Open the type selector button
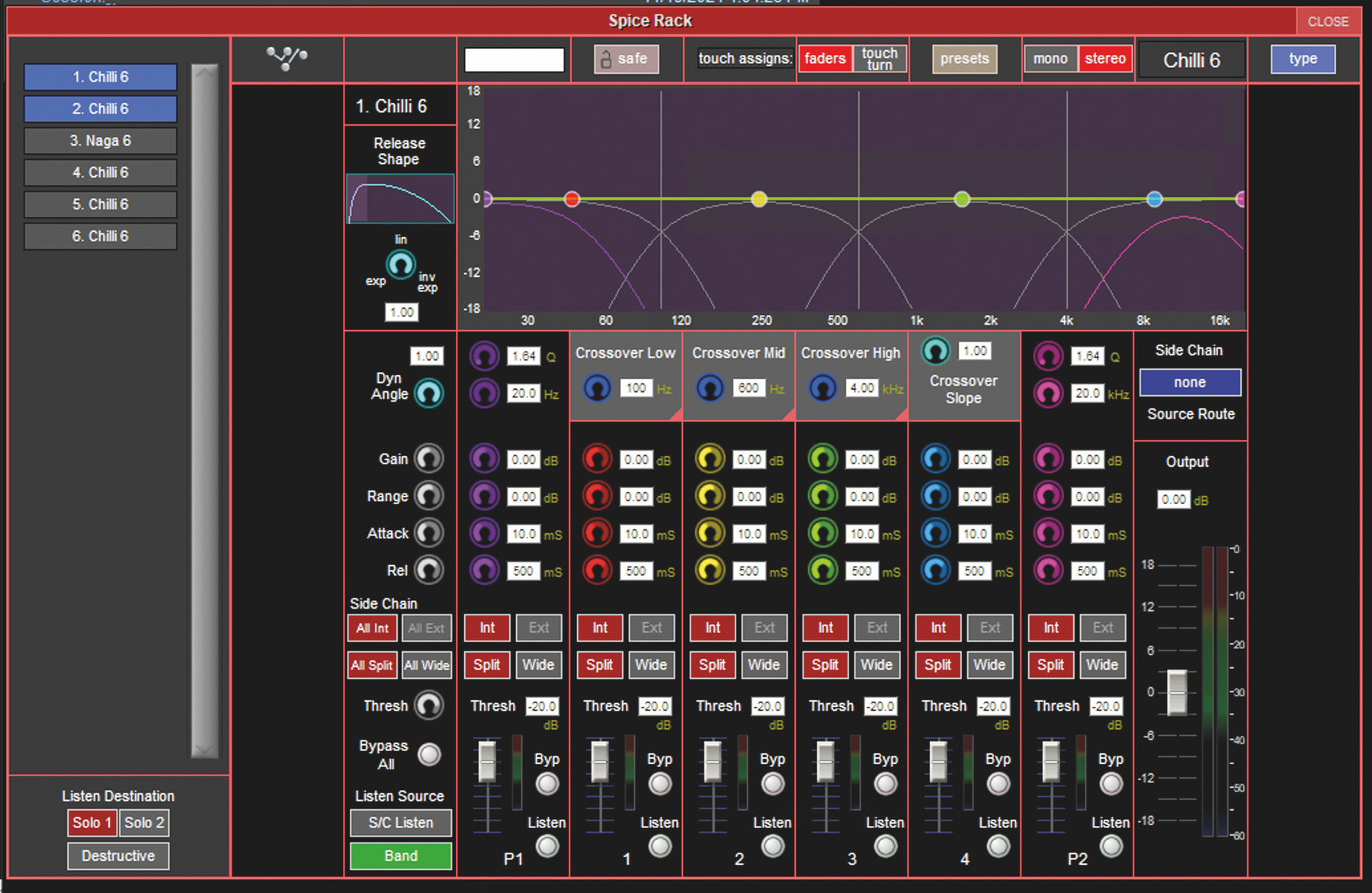 (1303, 59)
